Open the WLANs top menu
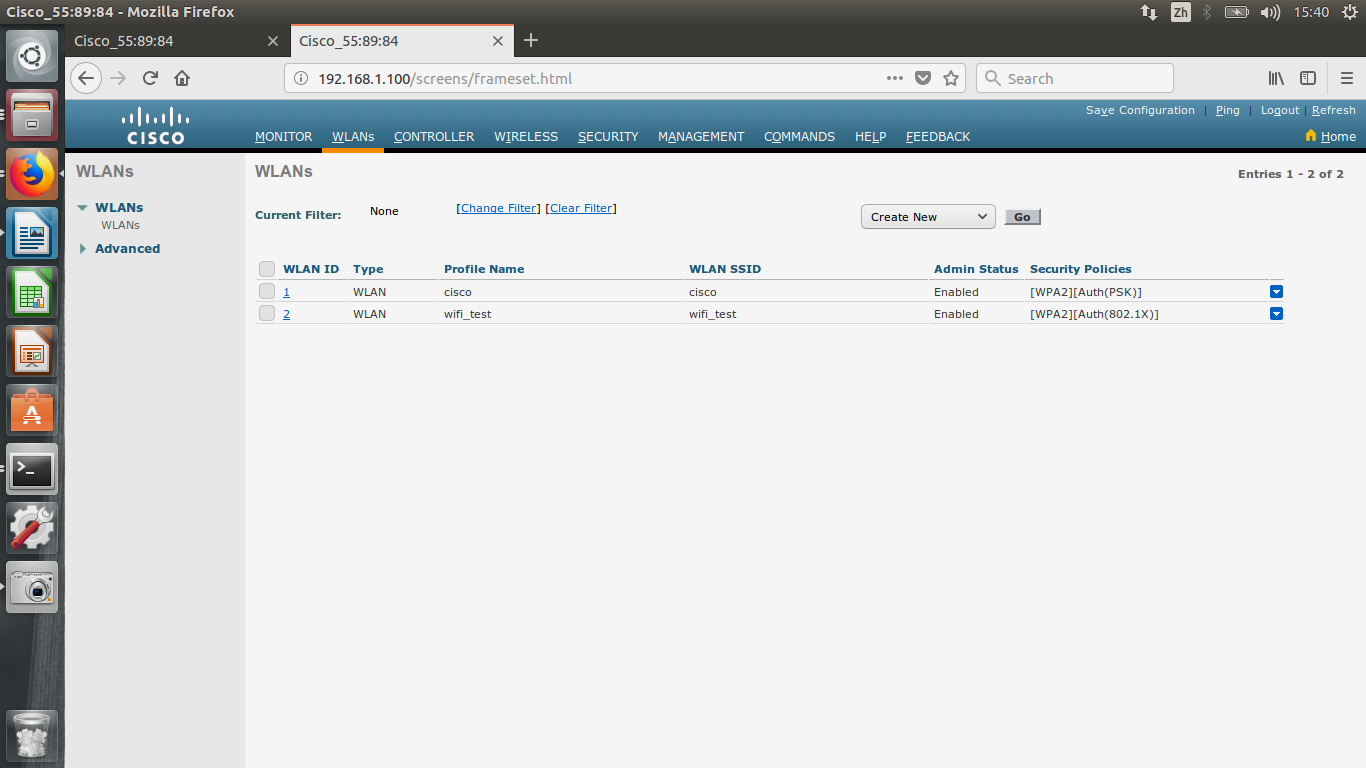The height and width of the screenshot is (768, 1366). pyautogui.click(x=353, y=137)
